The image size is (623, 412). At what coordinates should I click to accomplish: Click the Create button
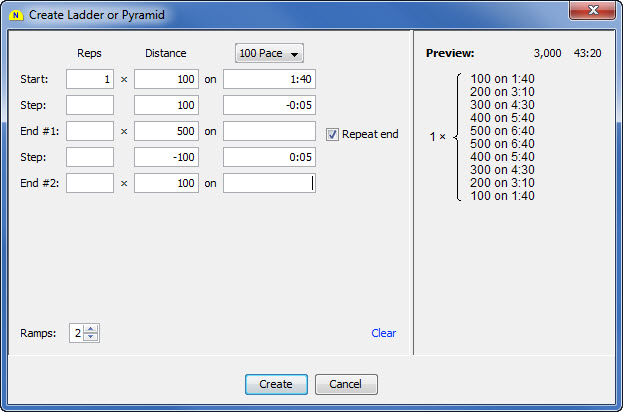point(276,384)
